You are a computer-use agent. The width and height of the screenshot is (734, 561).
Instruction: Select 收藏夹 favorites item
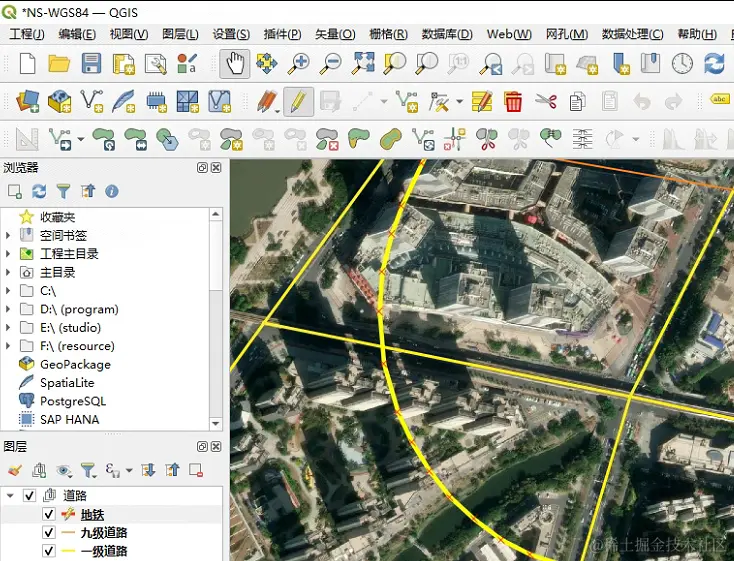[x=57, y=217]
